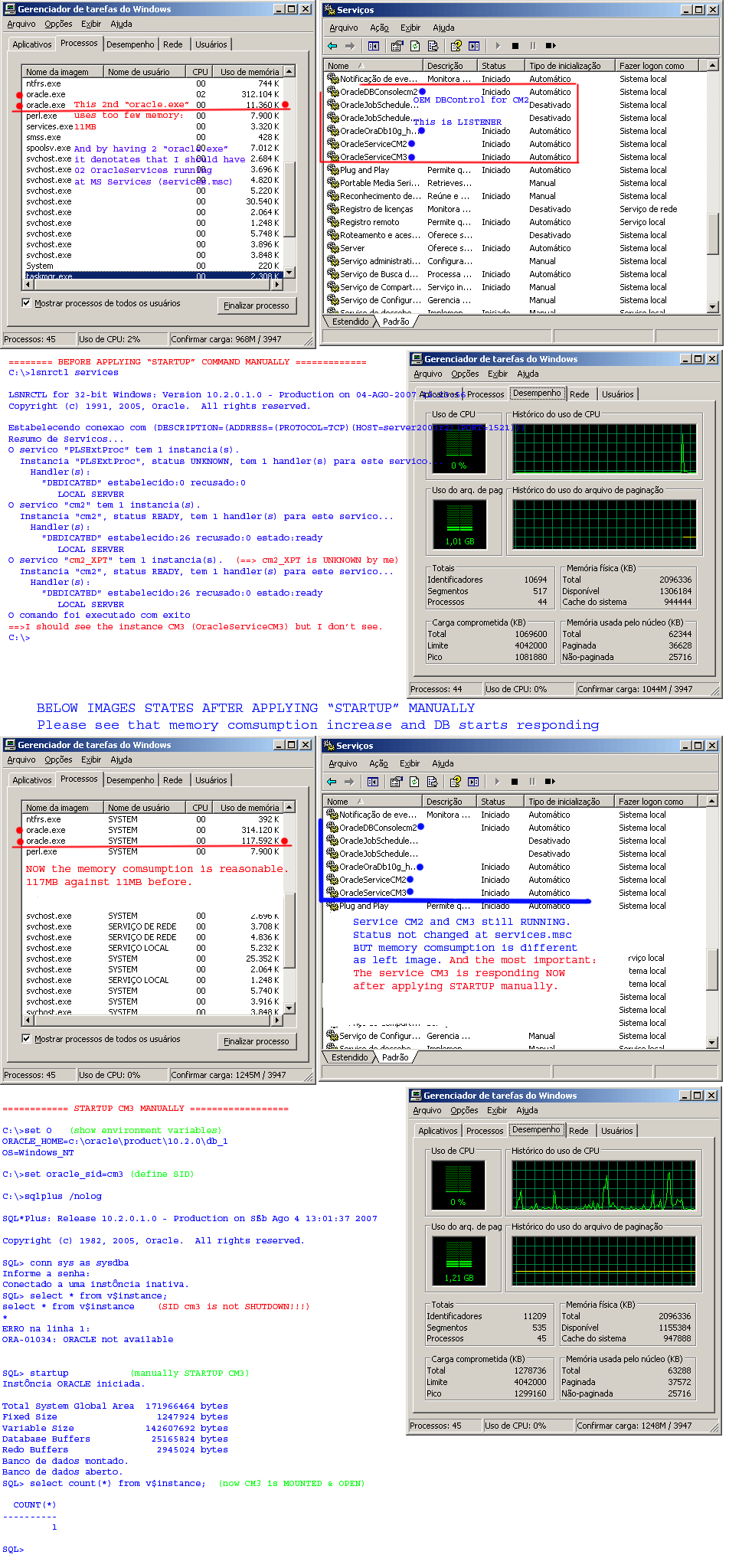Toggle console tree icon in lower Serviços toolbar
The width and height of the screenshot is (729, 1568).
[x=373, y=782]
